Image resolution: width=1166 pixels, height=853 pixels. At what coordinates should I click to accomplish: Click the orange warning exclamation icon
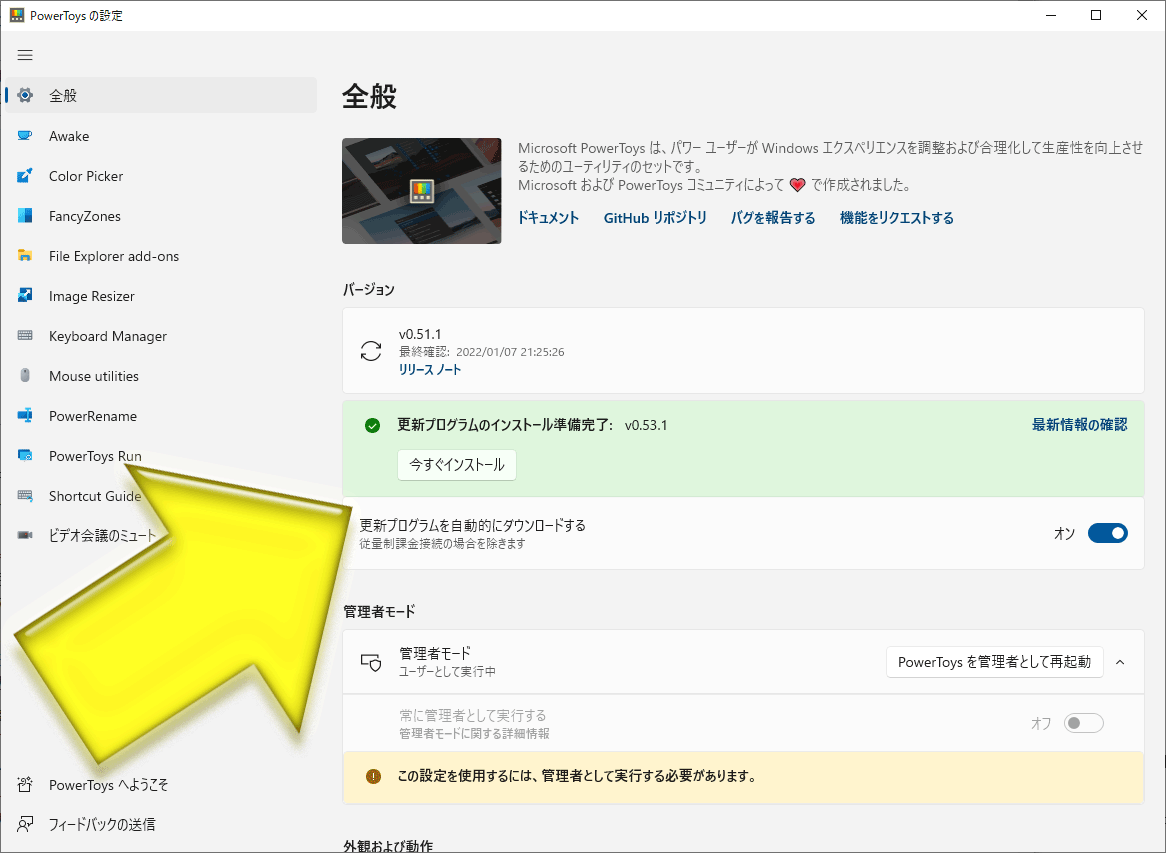point(373,776)
